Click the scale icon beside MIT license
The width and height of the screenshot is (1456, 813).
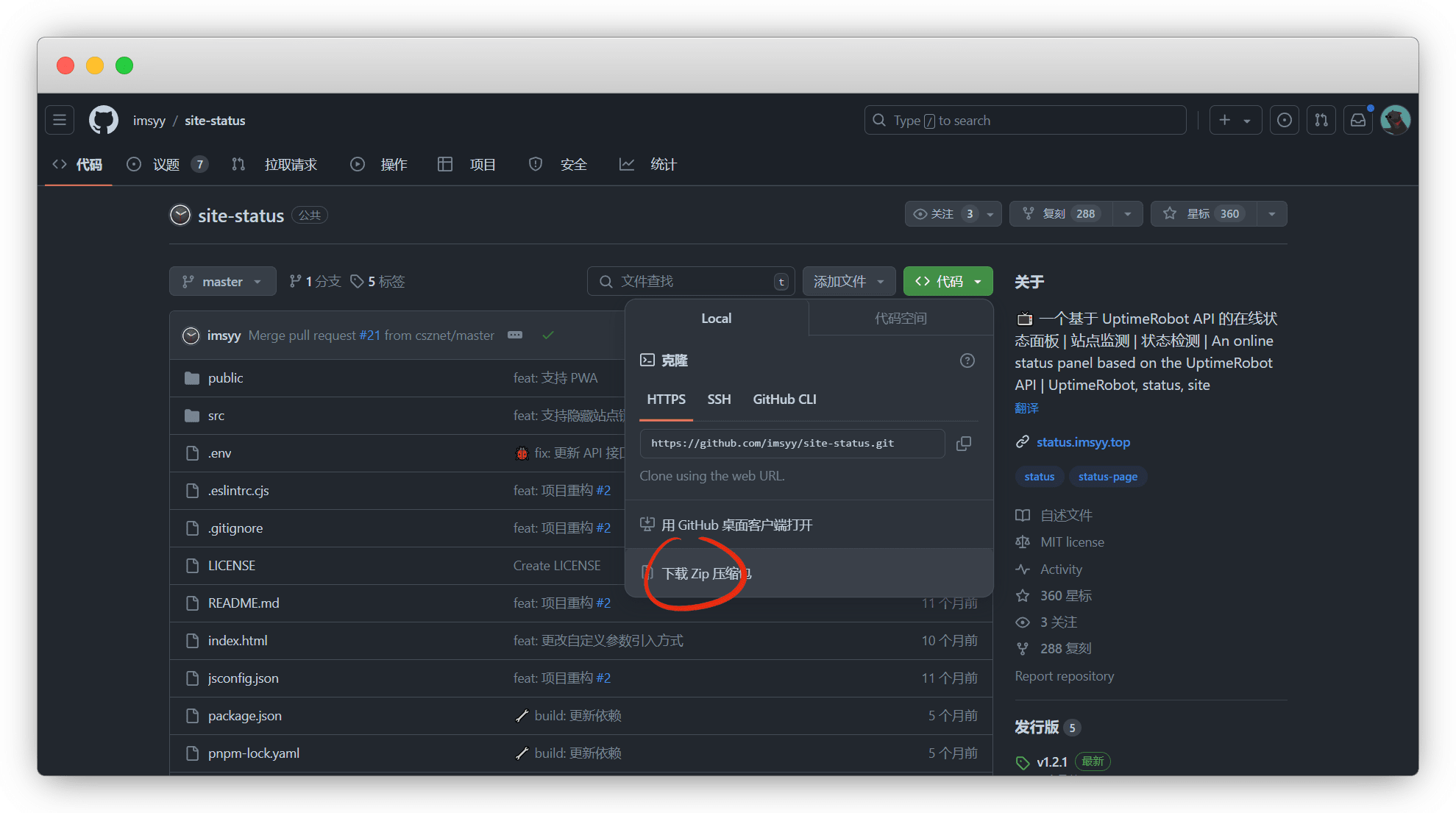[x=1022, y=542]
